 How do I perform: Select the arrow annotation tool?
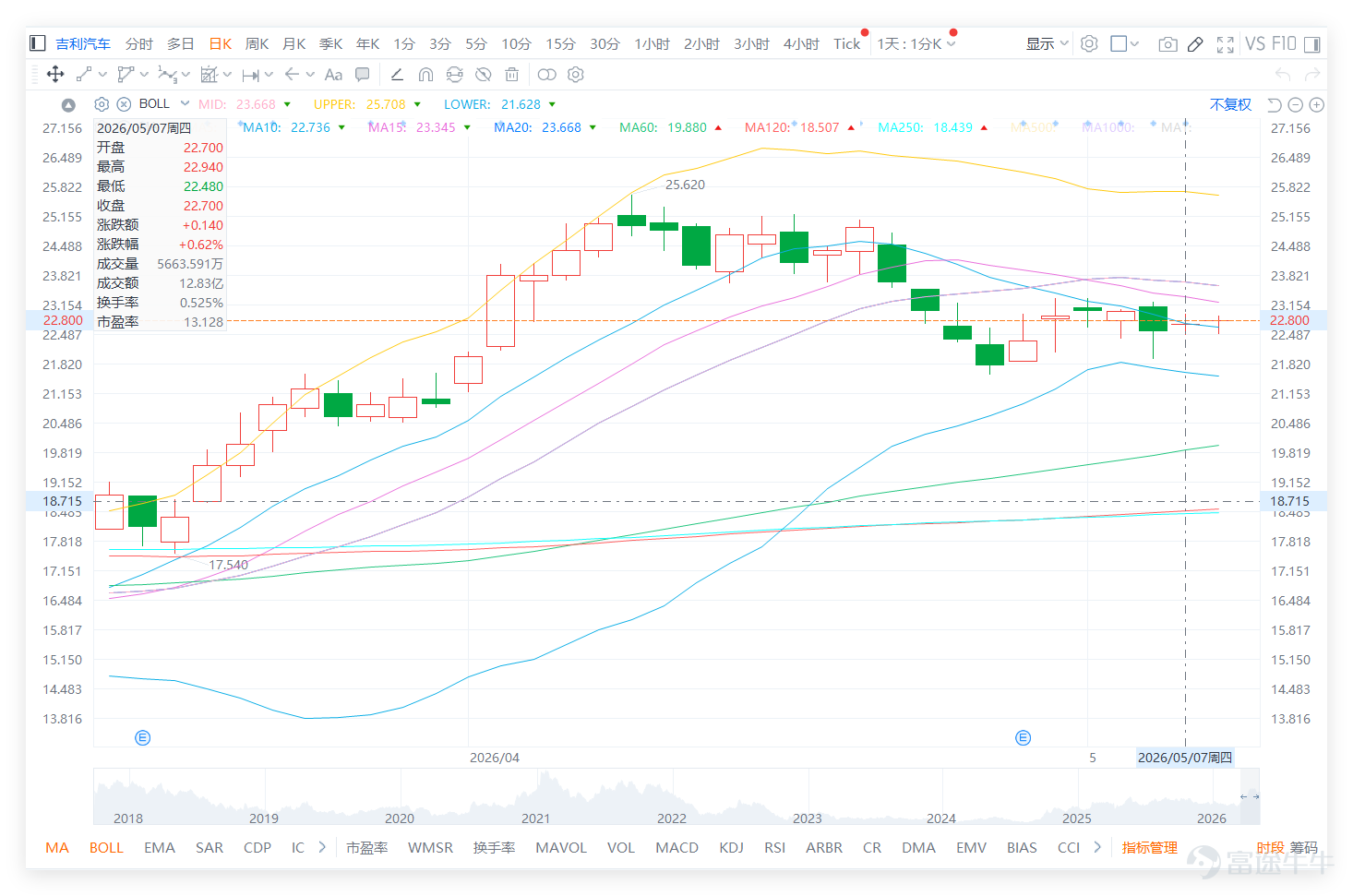(292, 75)
